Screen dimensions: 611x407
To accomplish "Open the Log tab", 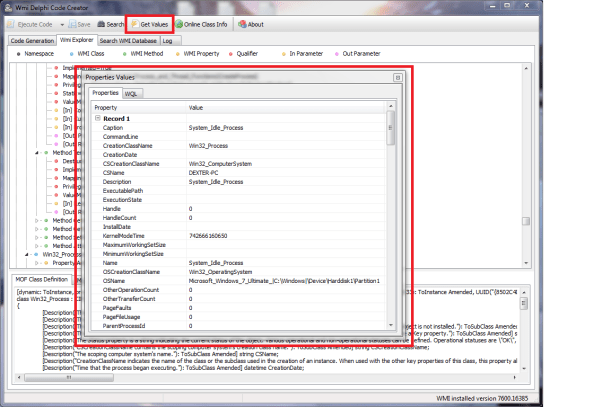I will (x=166, y=41).
